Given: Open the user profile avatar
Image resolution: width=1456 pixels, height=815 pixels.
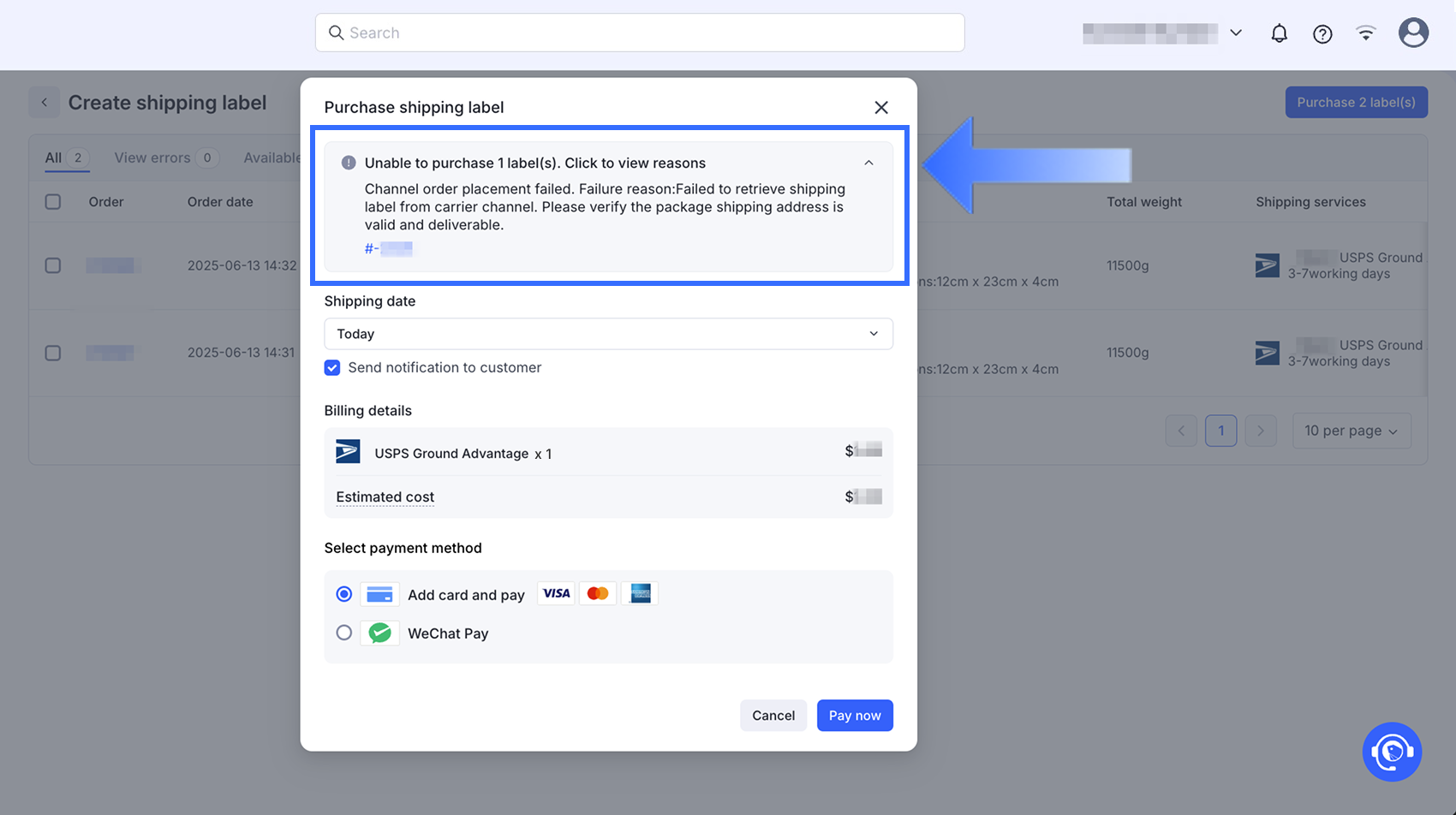Looking at the screenshot, I should pos(1413,33).
